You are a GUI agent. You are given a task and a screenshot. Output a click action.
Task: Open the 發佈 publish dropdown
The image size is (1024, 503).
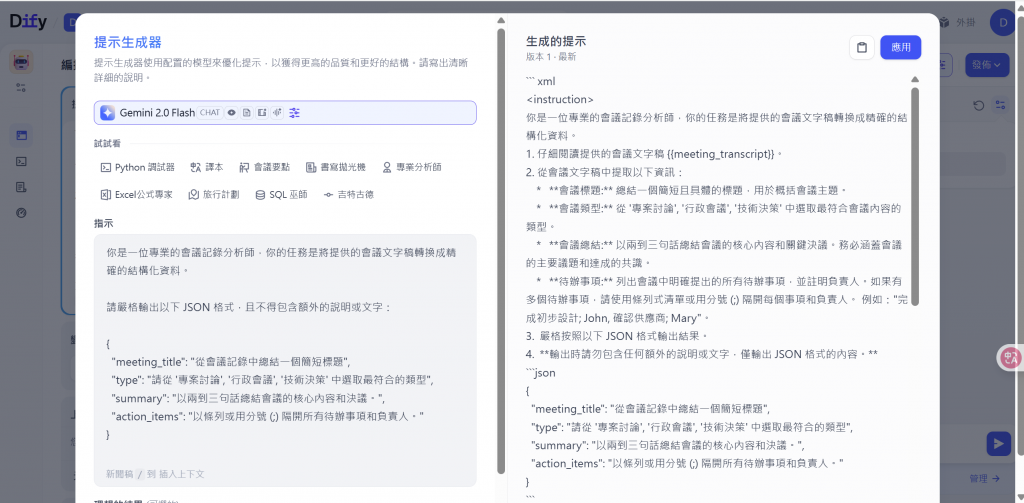pos(986,65)
